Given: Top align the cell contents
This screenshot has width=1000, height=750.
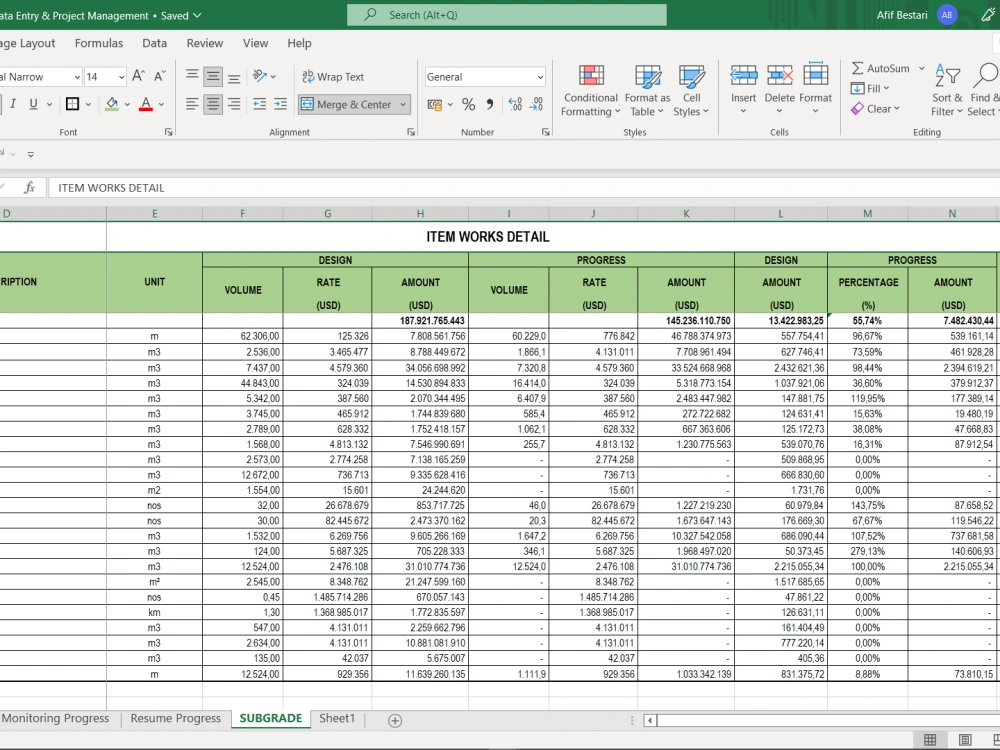Looking at the screenshot, I should click(x=192, y=77).
